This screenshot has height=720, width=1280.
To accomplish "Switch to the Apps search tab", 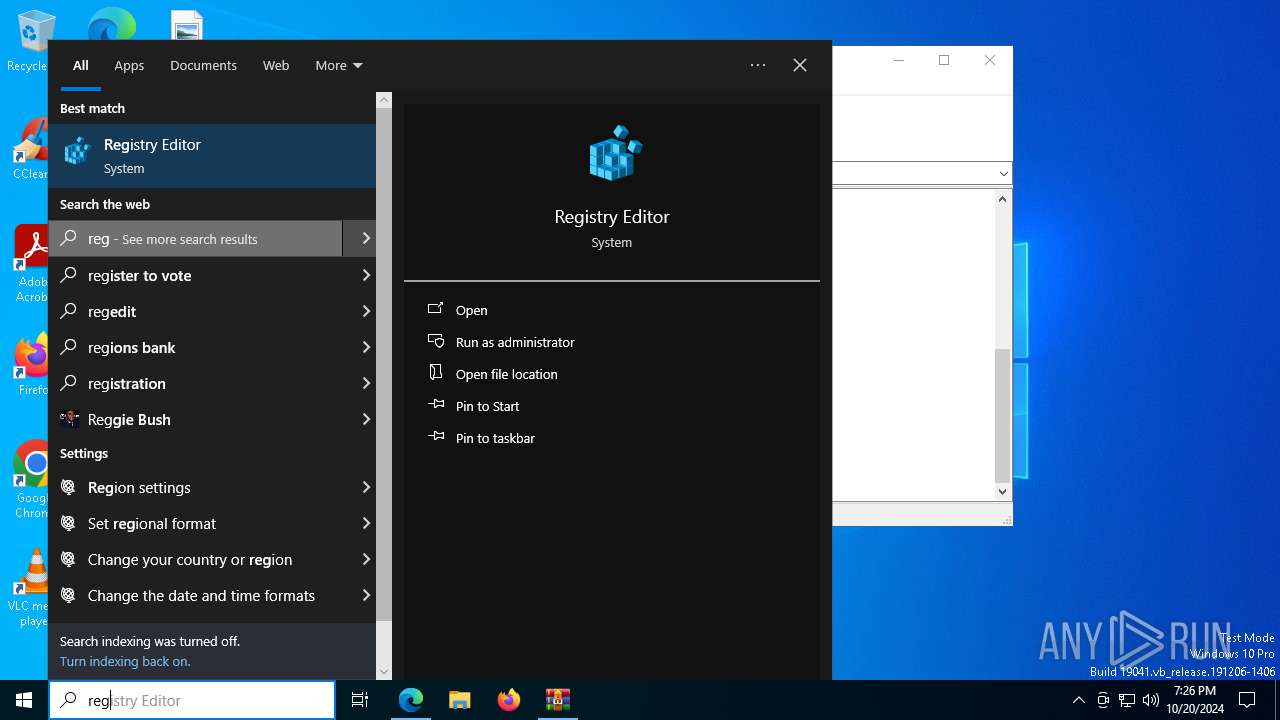I will 129,65.
